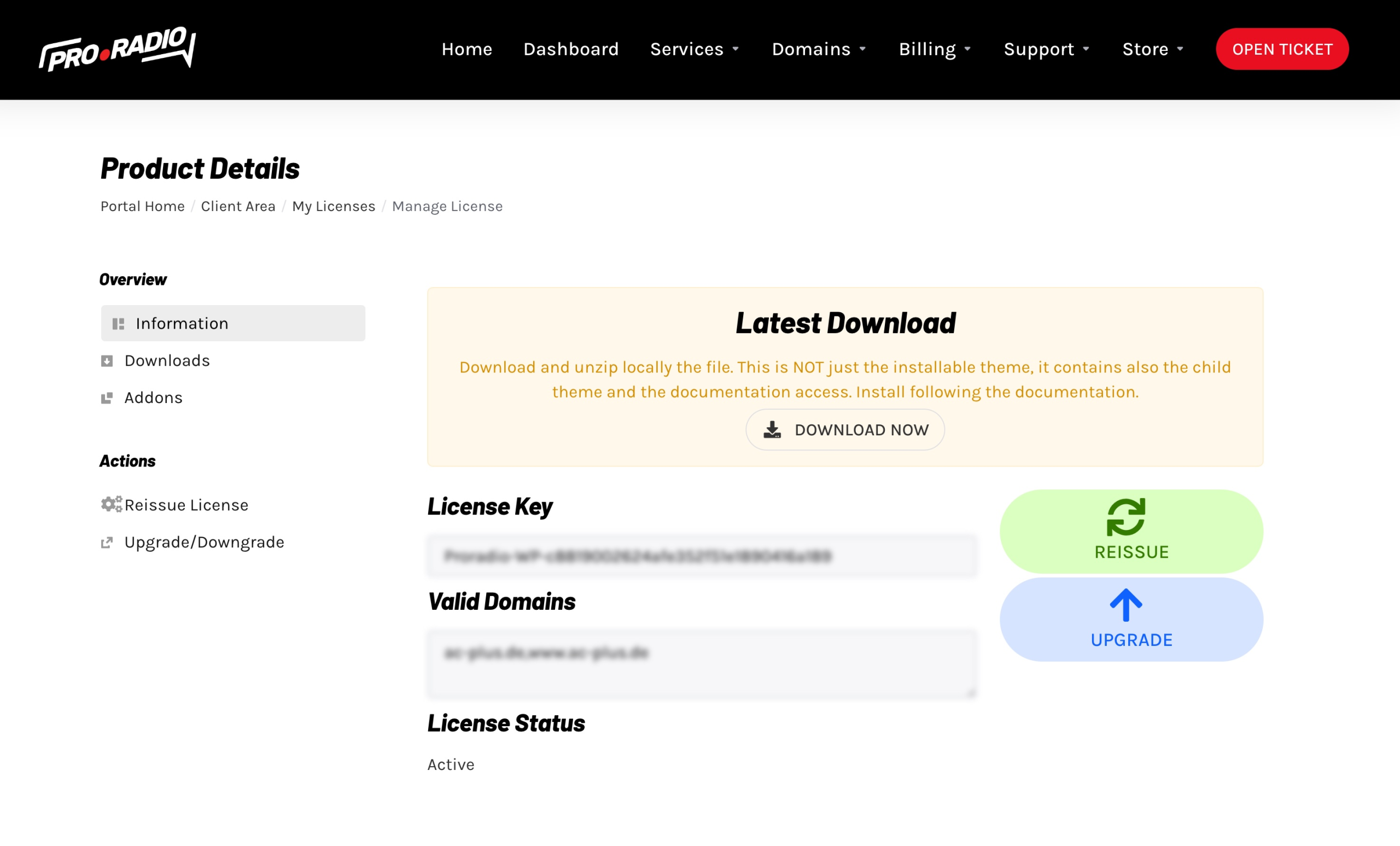This screenshot has height=846, width=1400.
Task: Click the download icon in Download Now
Action: point(772,429)
